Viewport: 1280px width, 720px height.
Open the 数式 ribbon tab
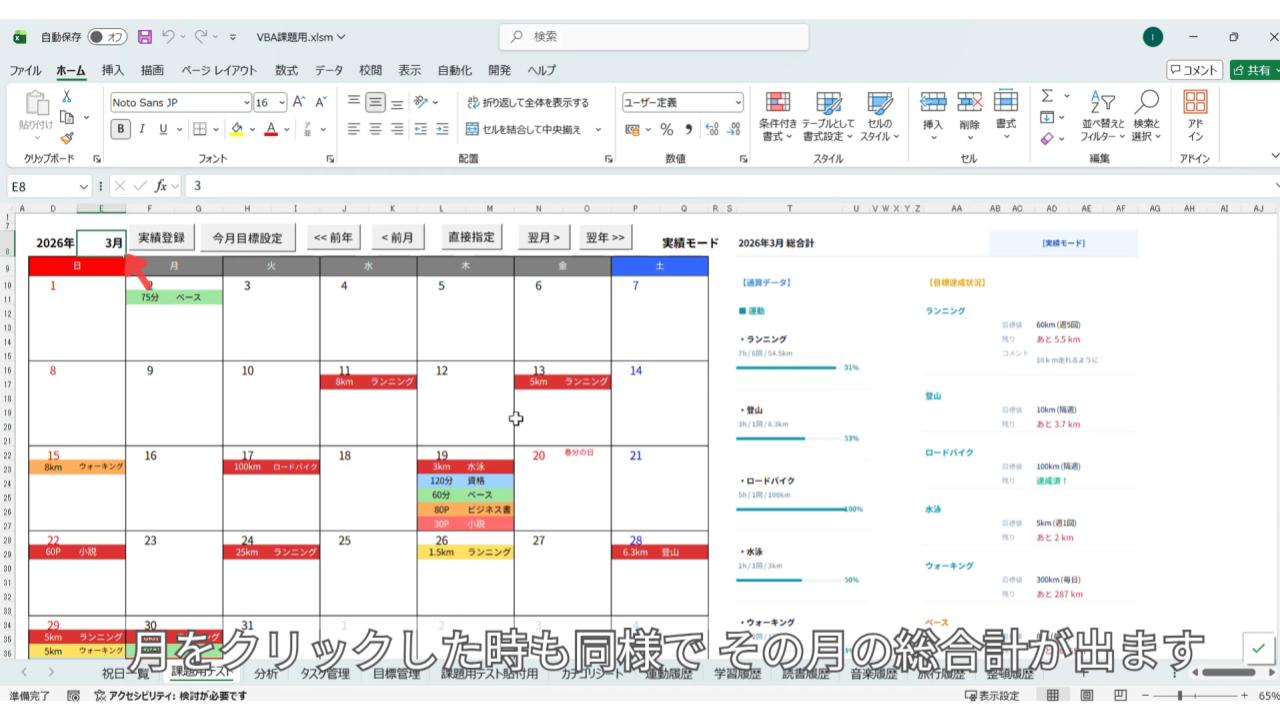286,70
